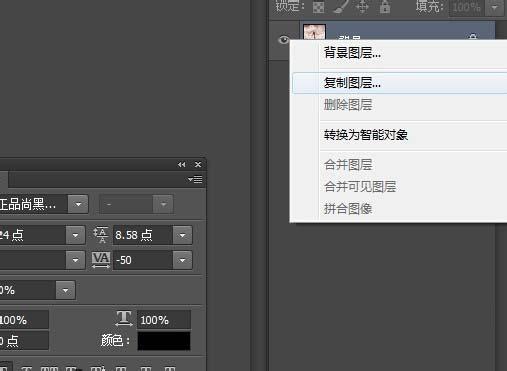Expand the leading 8.58 点 dropdown

click(182, 235)
